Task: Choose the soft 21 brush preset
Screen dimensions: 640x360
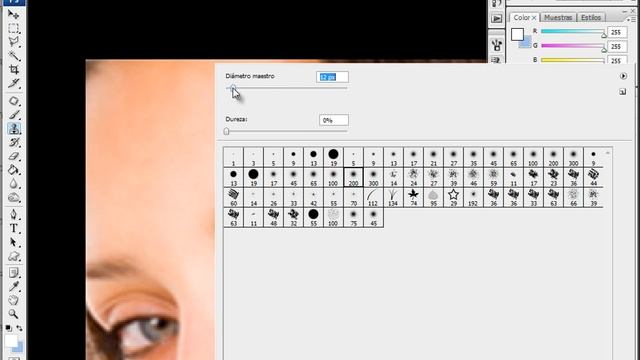Action: 433,157
